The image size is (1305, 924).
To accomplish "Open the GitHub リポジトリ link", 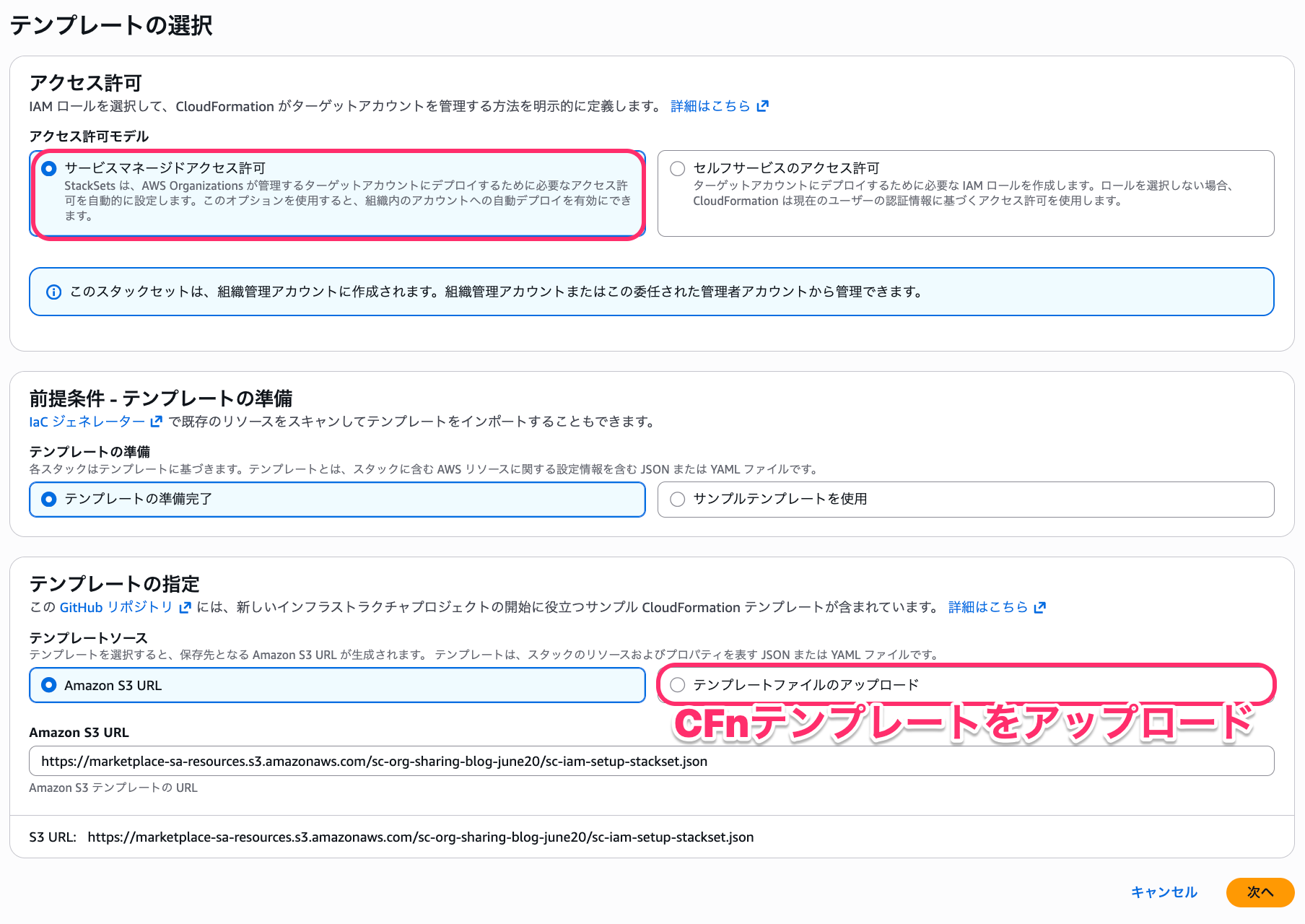I will click(x=115, y=607).
